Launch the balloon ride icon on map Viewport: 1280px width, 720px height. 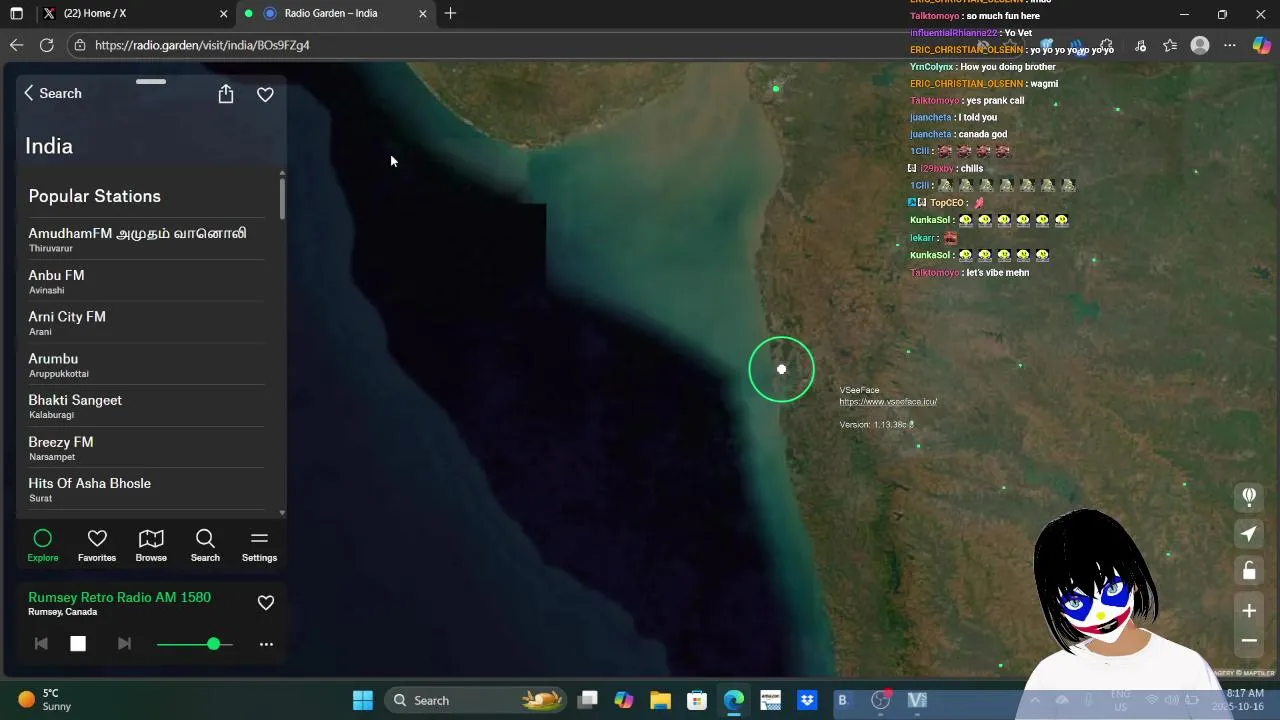pos(1249,496)
